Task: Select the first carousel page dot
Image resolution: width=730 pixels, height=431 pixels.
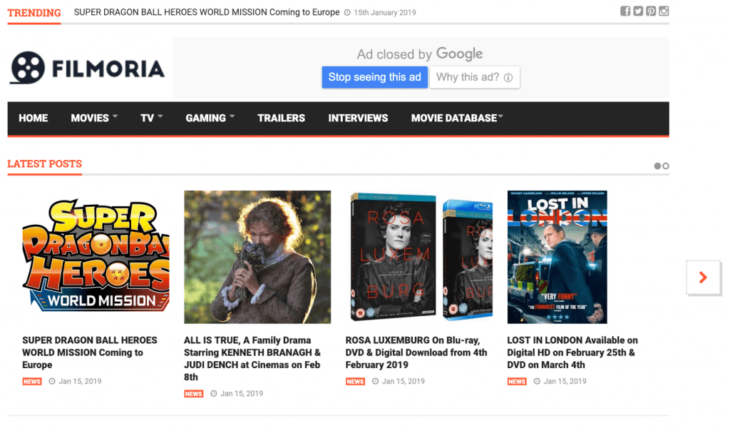Action: pyautogui.click(x=657, y=166)
